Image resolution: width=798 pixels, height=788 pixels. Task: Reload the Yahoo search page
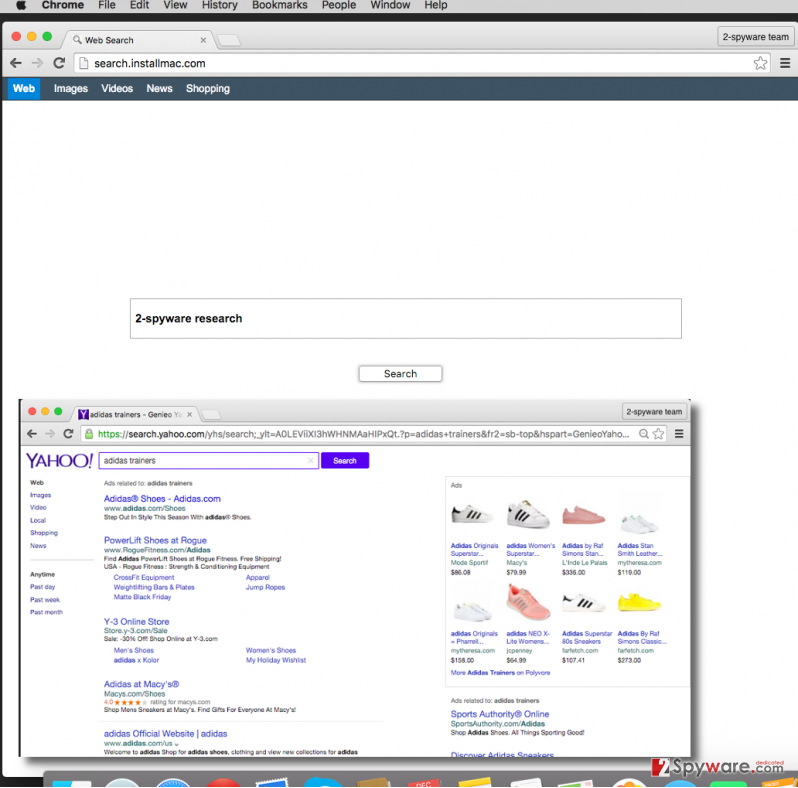(68, 434)
